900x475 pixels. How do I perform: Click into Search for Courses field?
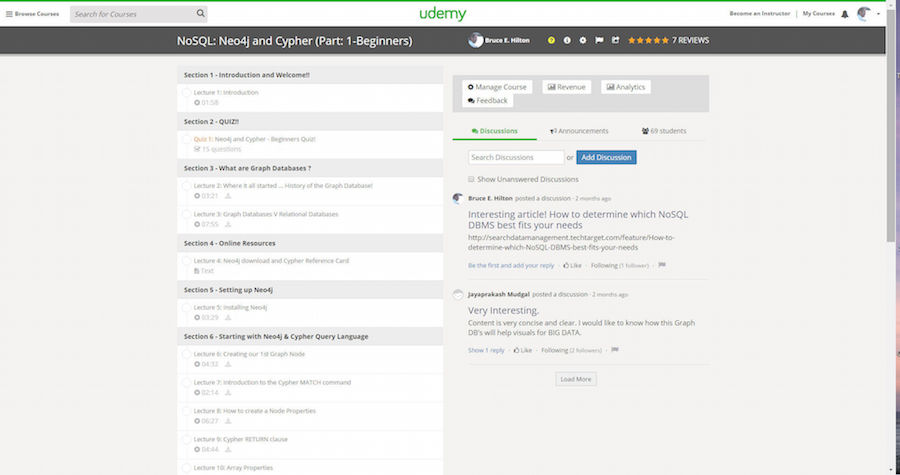tap(133, 14)
